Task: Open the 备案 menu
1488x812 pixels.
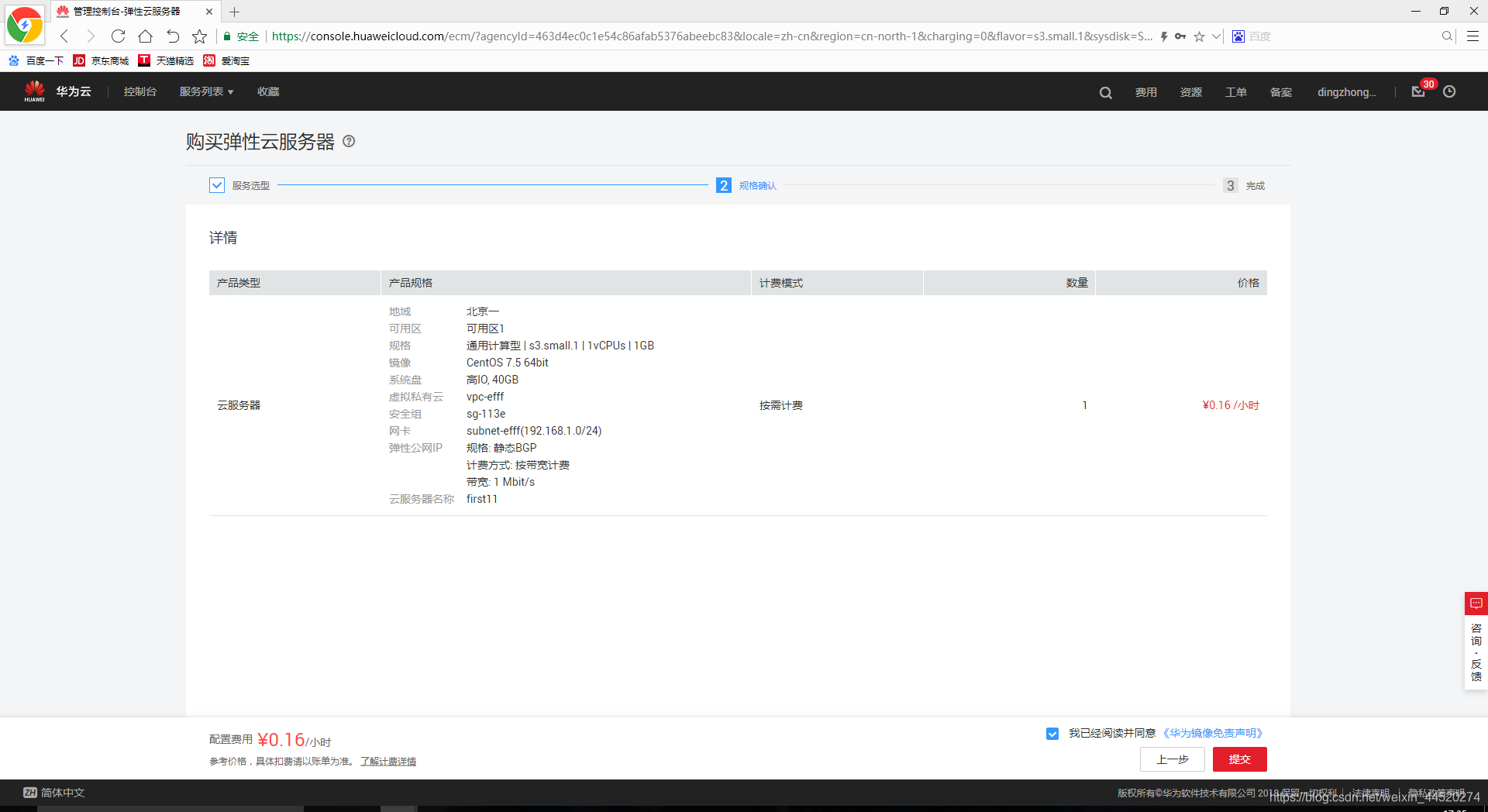Action: (1281, 92)
